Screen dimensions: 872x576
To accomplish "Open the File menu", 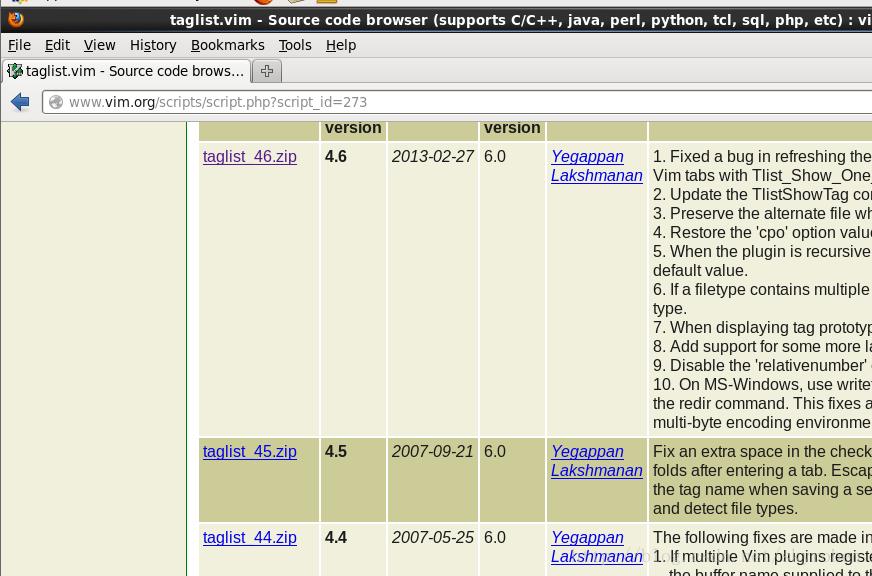I will [x=19, y=45].
